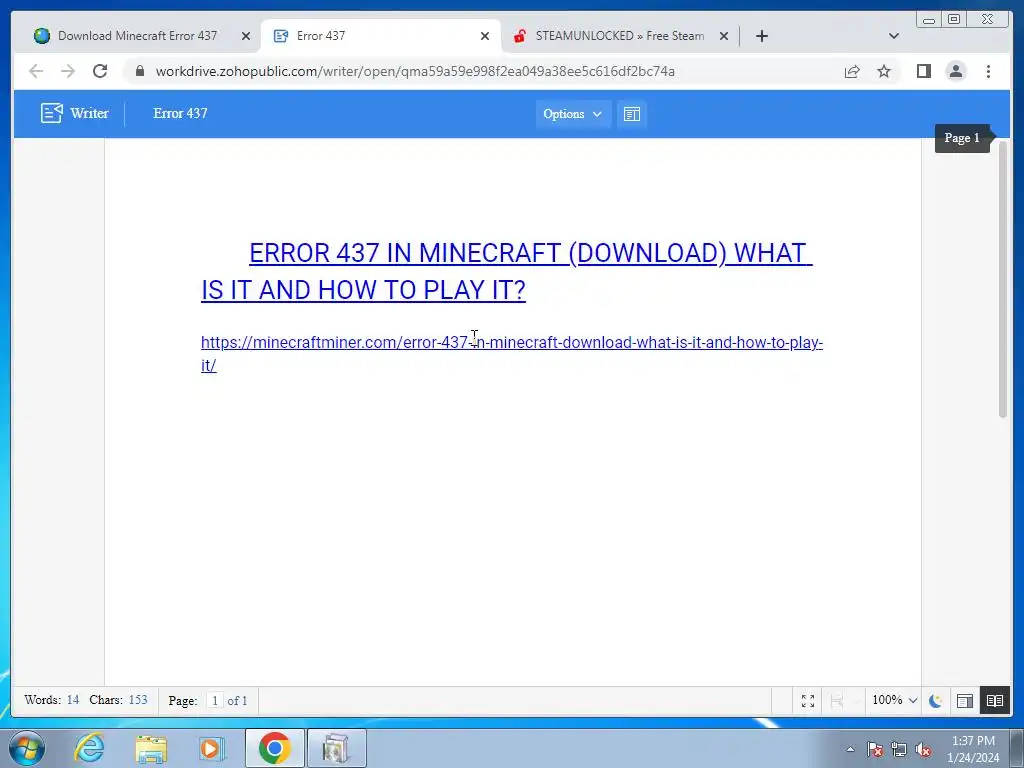Image resolution: width=1024 pixels, height=768 pixels.
Task: Open File Explorer from the taskbar
Action: tap(150, 748)
